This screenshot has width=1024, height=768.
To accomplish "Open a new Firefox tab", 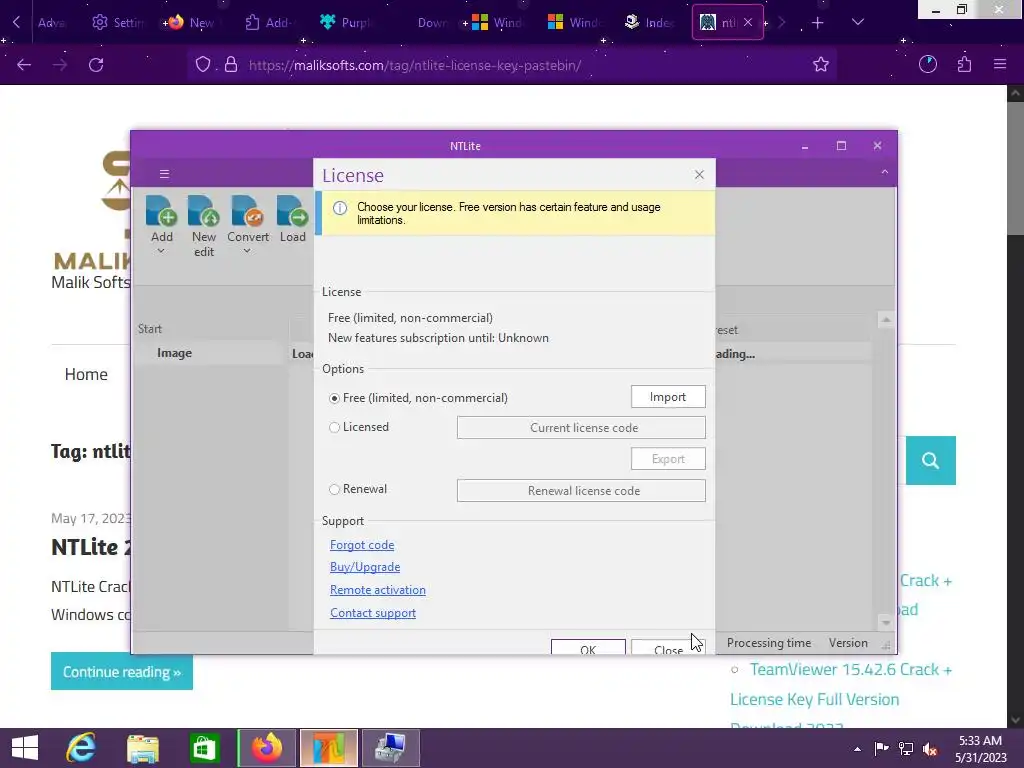I will coord(818,23).
